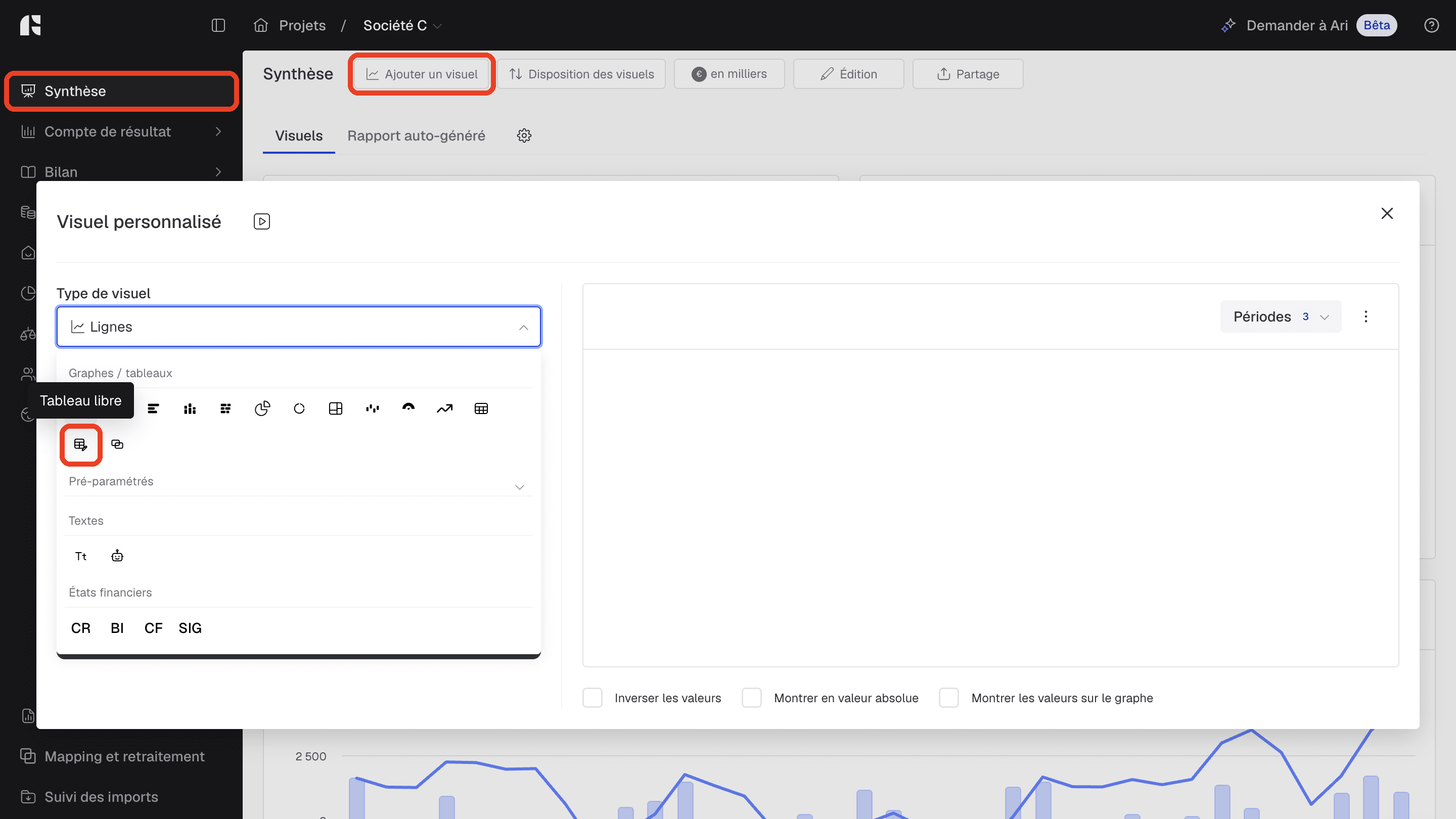Click Ajouter un visuel button

pyautogui.click(x=422, y=74)
